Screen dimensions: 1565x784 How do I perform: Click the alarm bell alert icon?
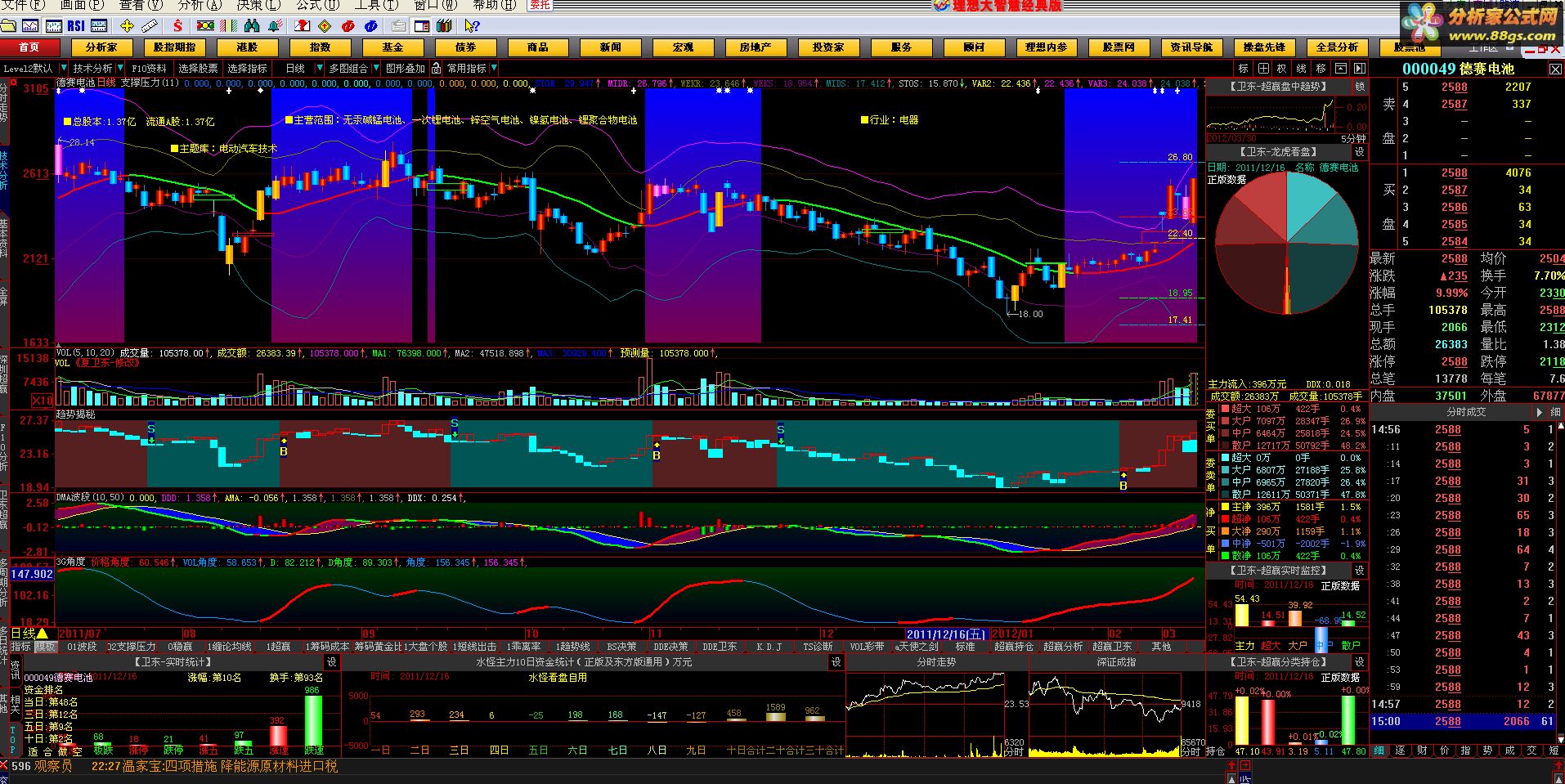275,26
